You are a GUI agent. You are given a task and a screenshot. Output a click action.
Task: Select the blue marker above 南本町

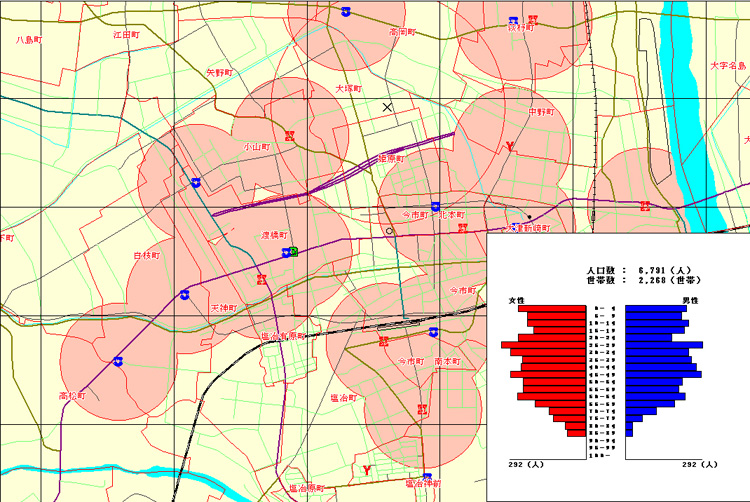(433, 332)
